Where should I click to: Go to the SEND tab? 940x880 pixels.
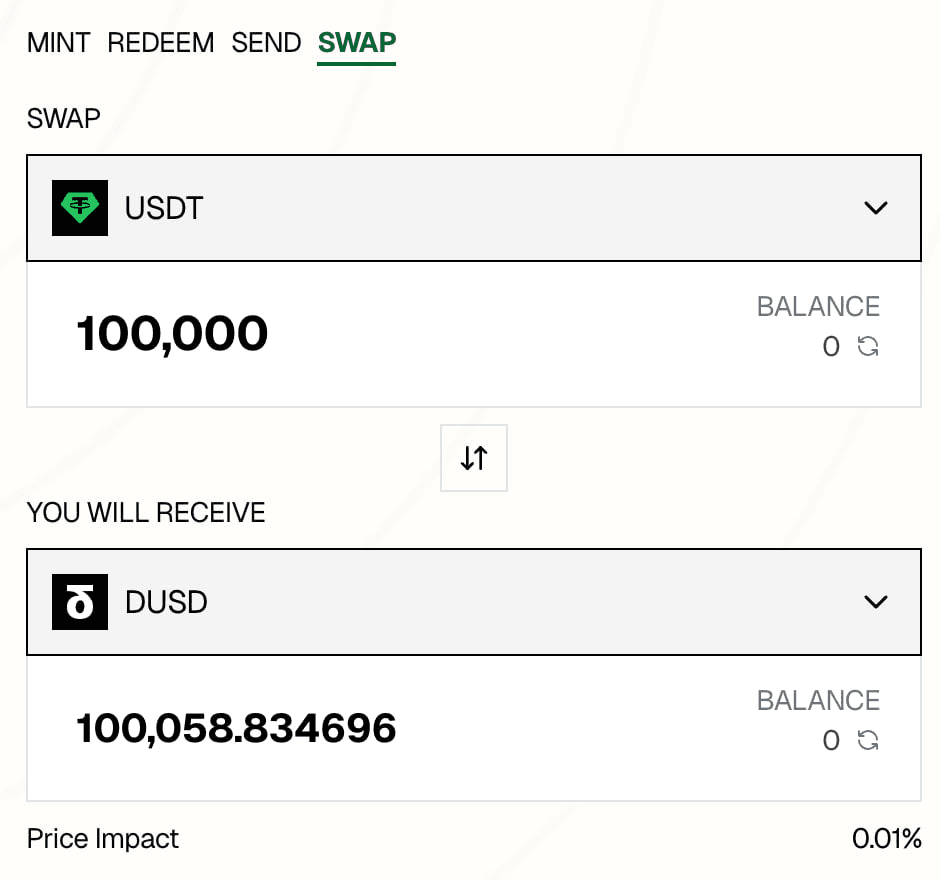(266, 43)
